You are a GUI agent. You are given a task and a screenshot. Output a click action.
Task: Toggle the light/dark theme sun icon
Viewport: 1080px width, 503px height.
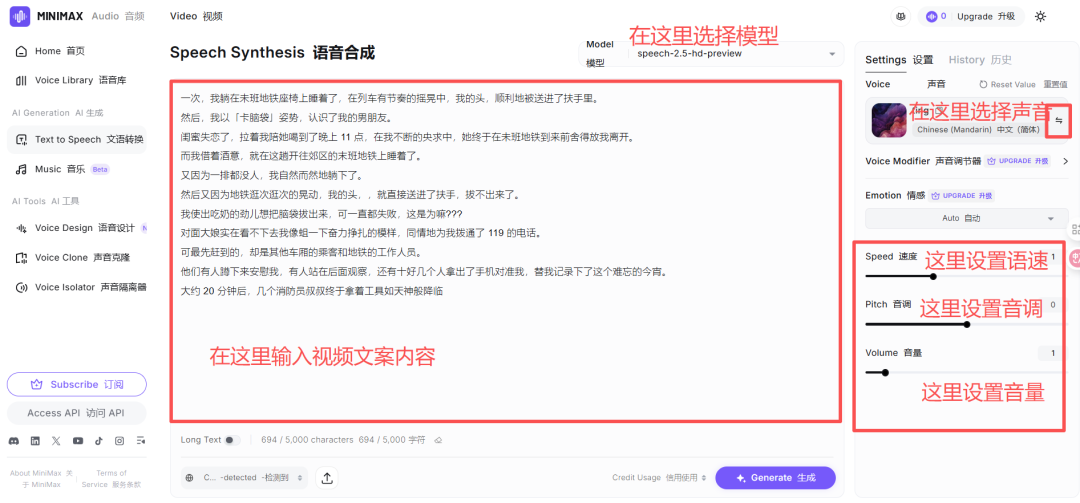point(1040,17)
